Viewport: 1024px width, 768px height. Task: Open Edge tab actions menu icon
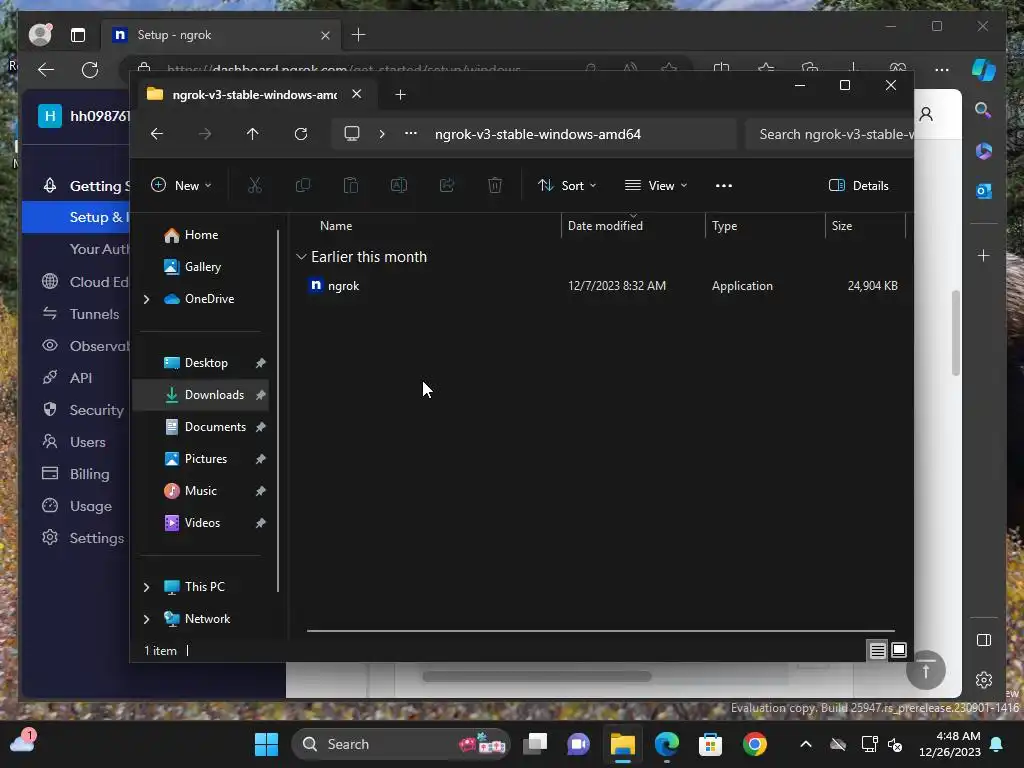78,35
